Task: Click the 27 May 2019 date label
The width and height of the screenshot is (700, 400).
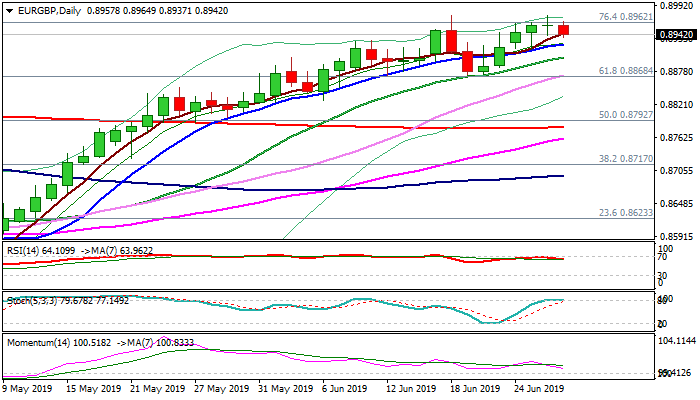Action: click(x=222, y=389)
